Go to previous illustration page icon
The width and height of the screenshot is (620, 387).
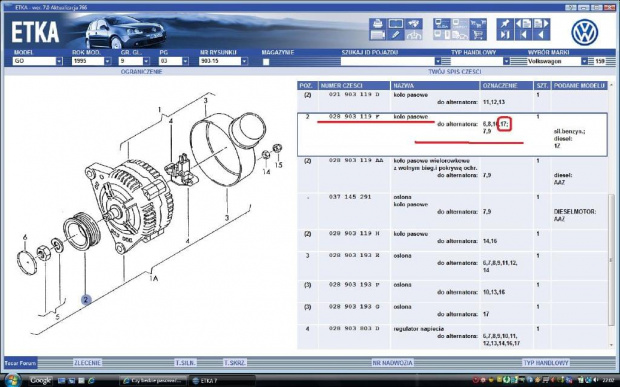[x=523, y=23]
